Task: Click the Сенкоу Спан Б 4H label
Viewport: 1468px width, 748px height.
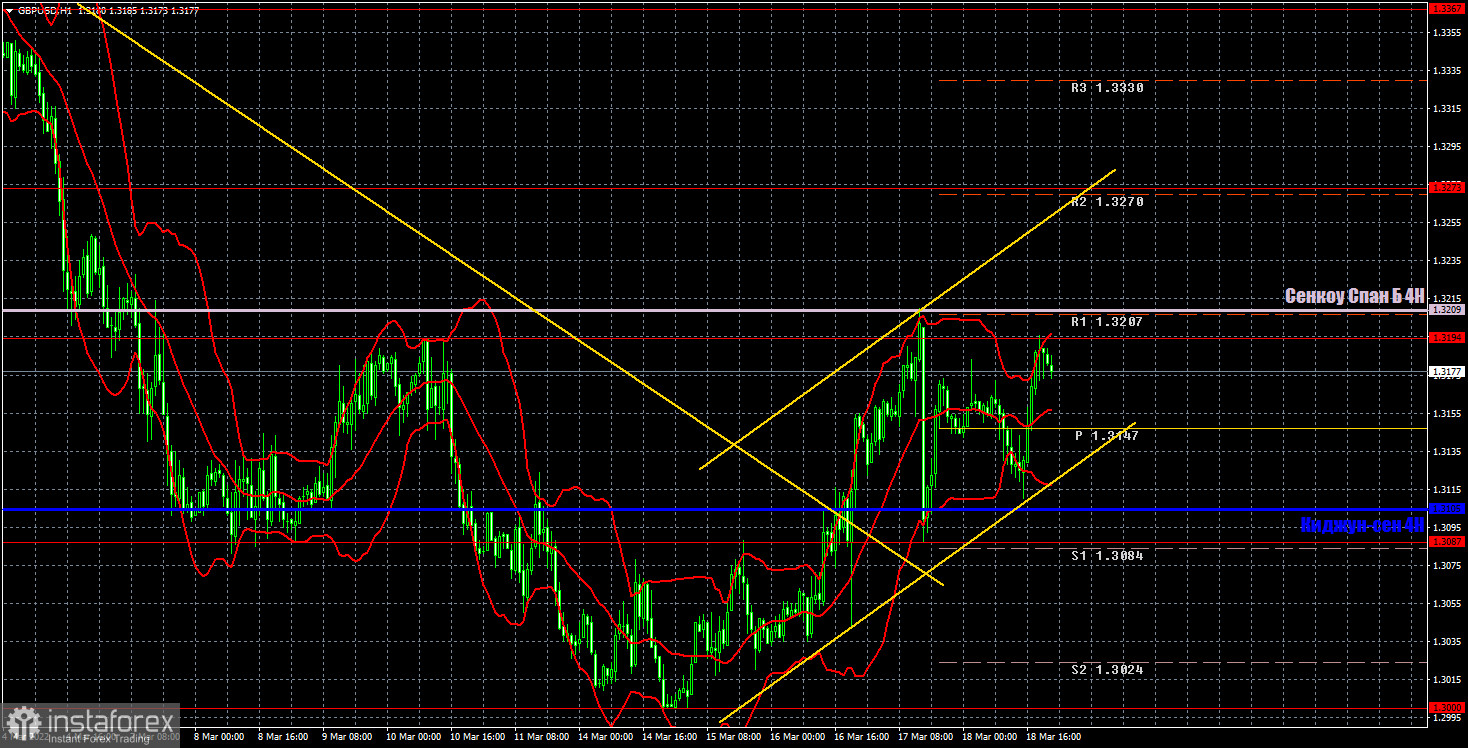Action: [x=1354, y=296]
